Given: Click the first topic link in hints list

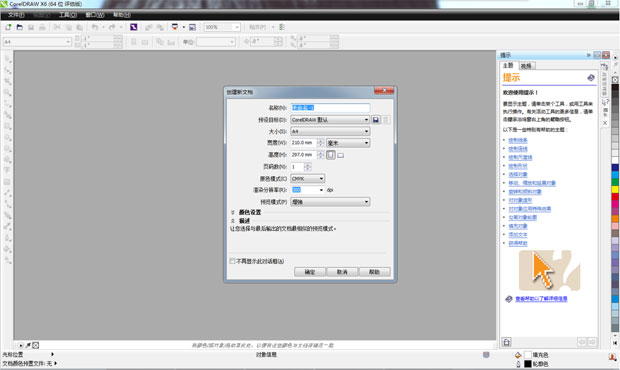Looking at the screenshot, I should (x=518, y=140).
